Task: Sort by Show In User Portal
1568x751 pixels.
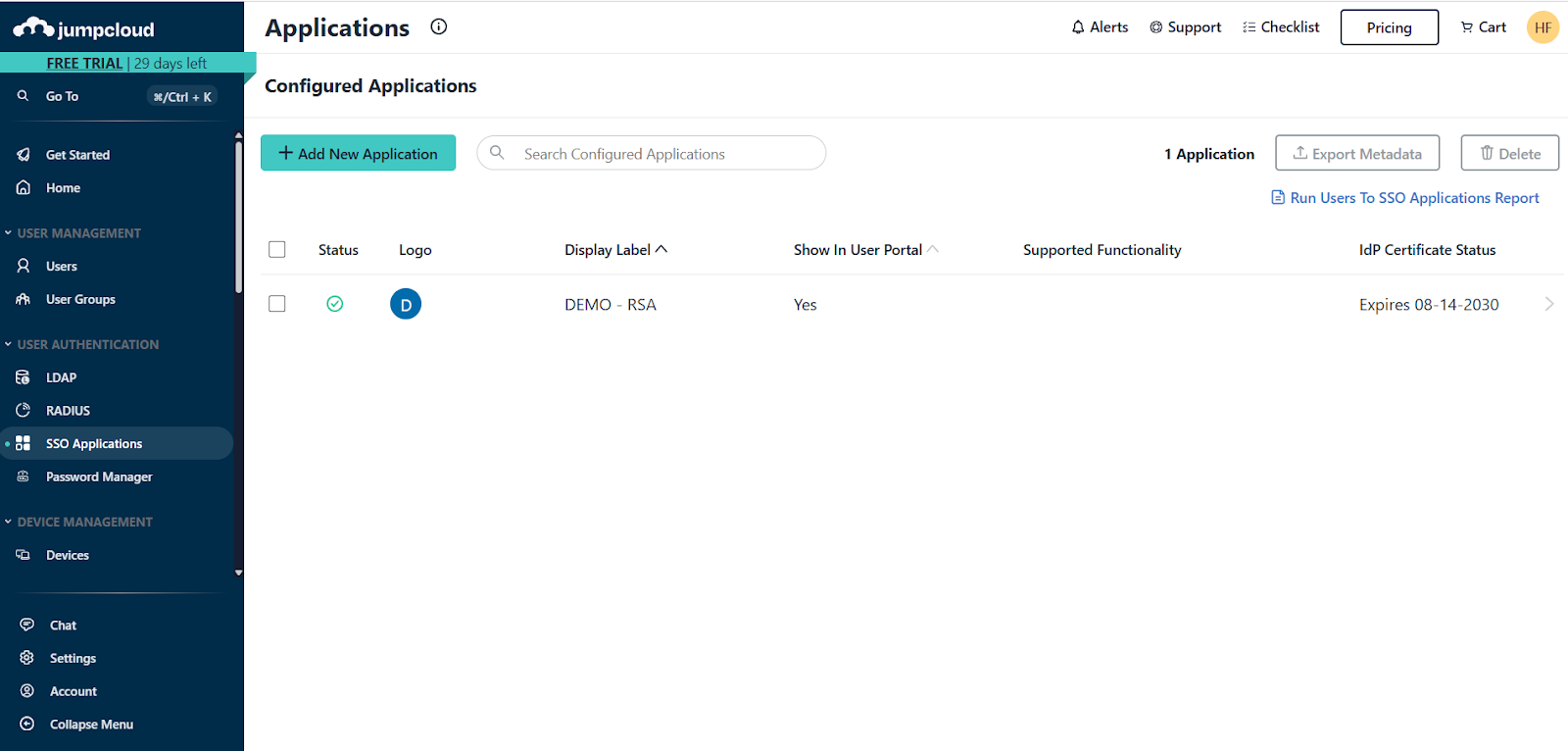Action: (x=865, y=250)
